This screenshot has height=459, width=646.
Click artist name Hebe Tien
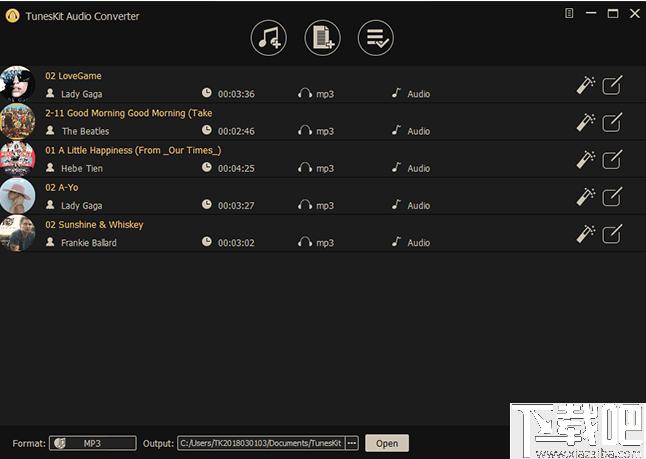pyautogui.click(x=82, y=168)
